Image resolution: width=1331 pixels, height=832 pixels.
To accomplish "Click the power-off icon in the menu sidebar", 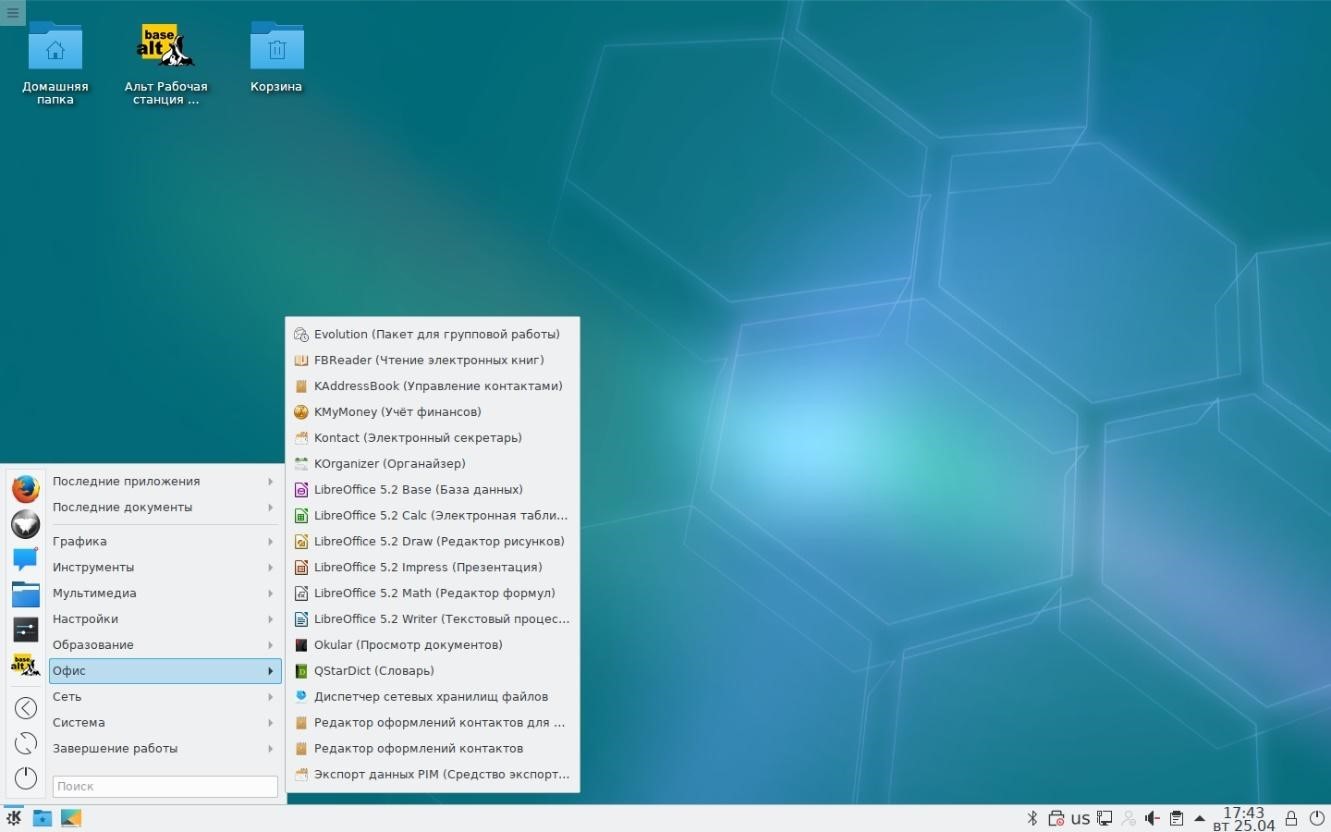I will click(x=26, y=778).
